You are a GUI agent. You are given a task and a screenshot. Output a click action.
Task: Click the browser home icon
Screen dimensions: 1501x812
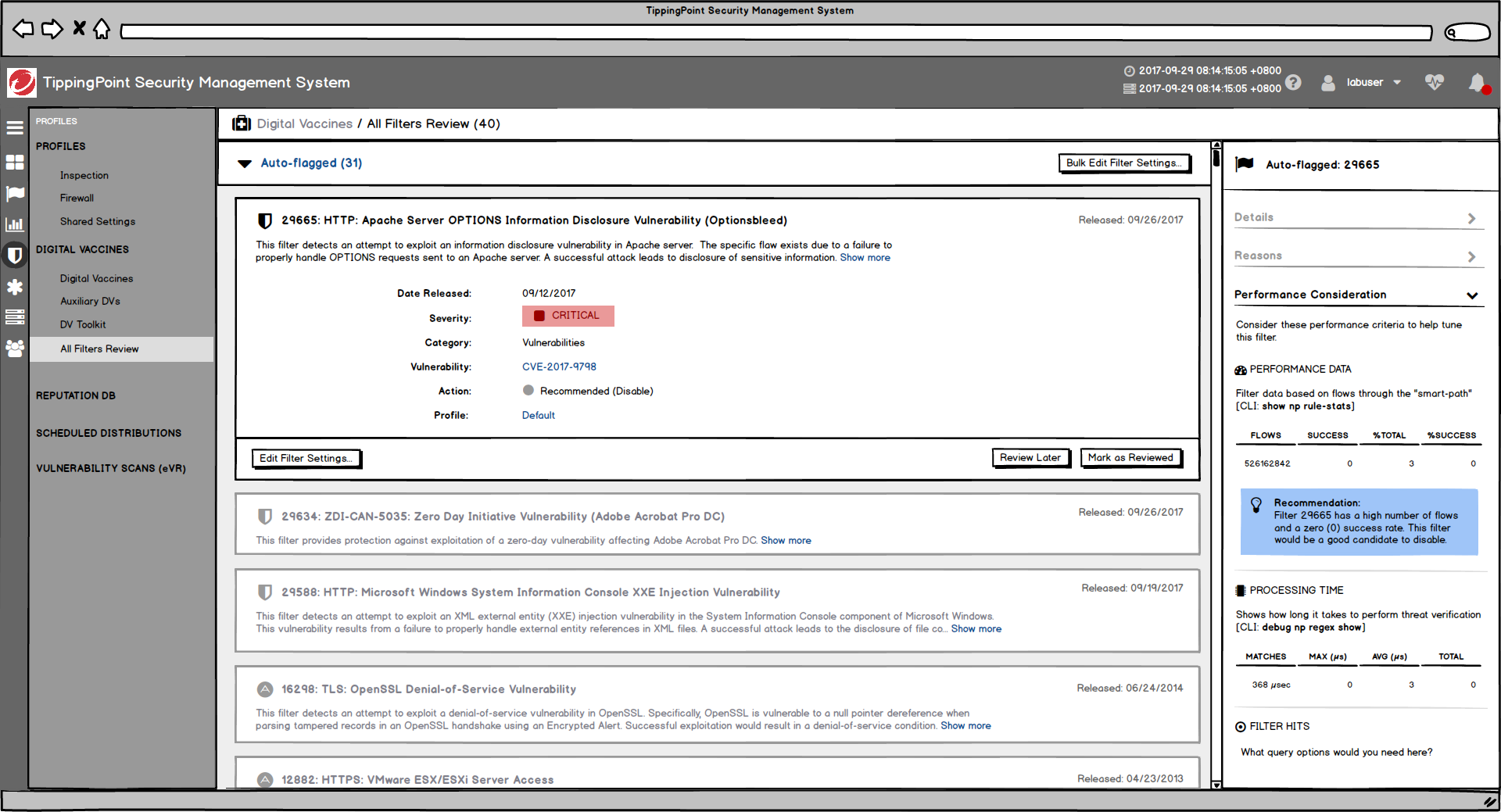click(x=102, y=29)
